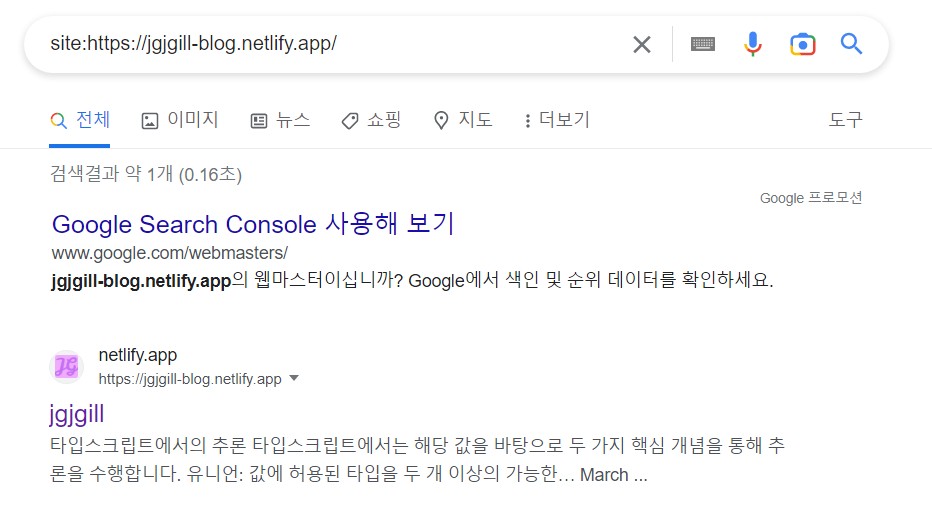
Task: Submit search with the magnifying glass icon
Action: (851, 44)
